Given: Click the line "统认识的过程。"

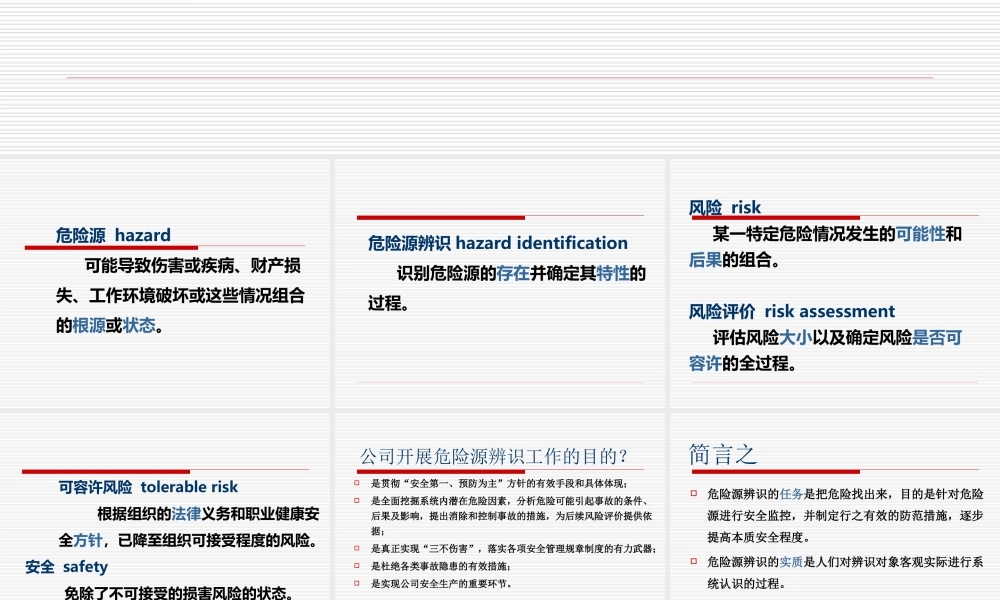Looking at the screenshot, I should 747,583.
